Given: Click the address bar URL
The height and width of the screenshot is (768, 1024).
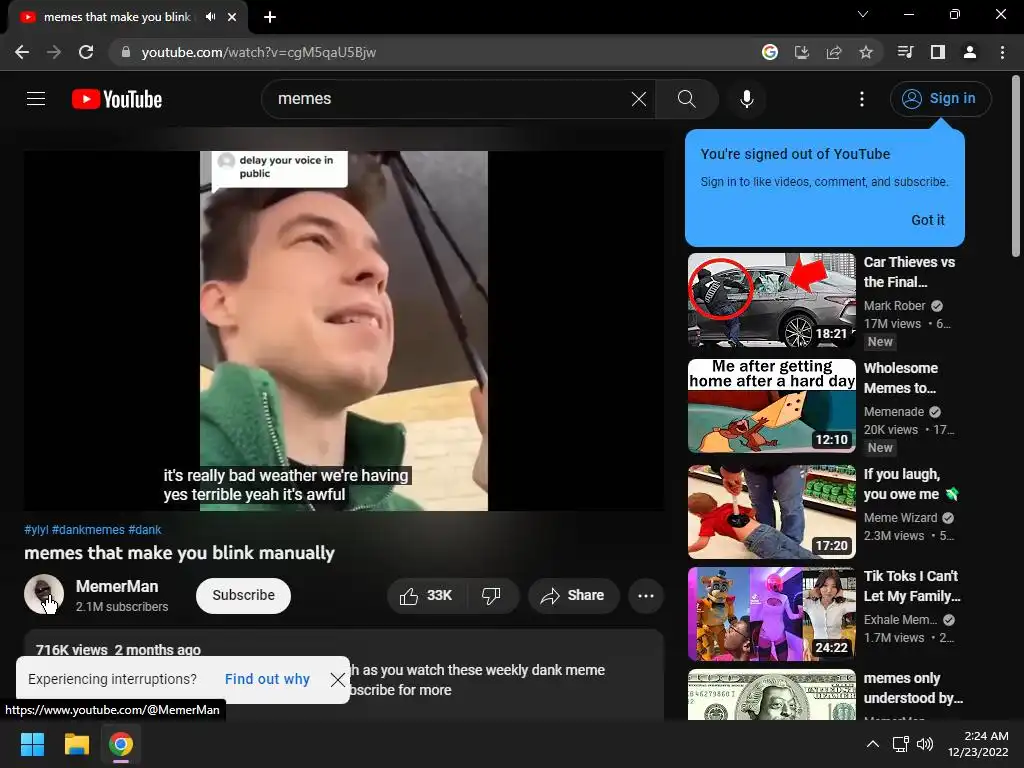Looking at the screenshot, I should point(259,52).
